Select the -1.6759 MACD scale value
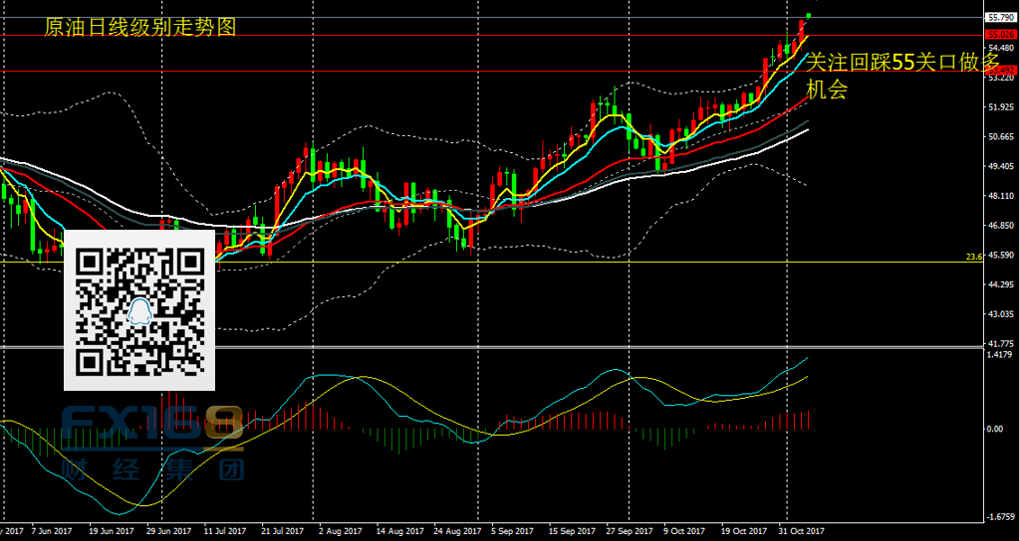 click(1000, 517)
